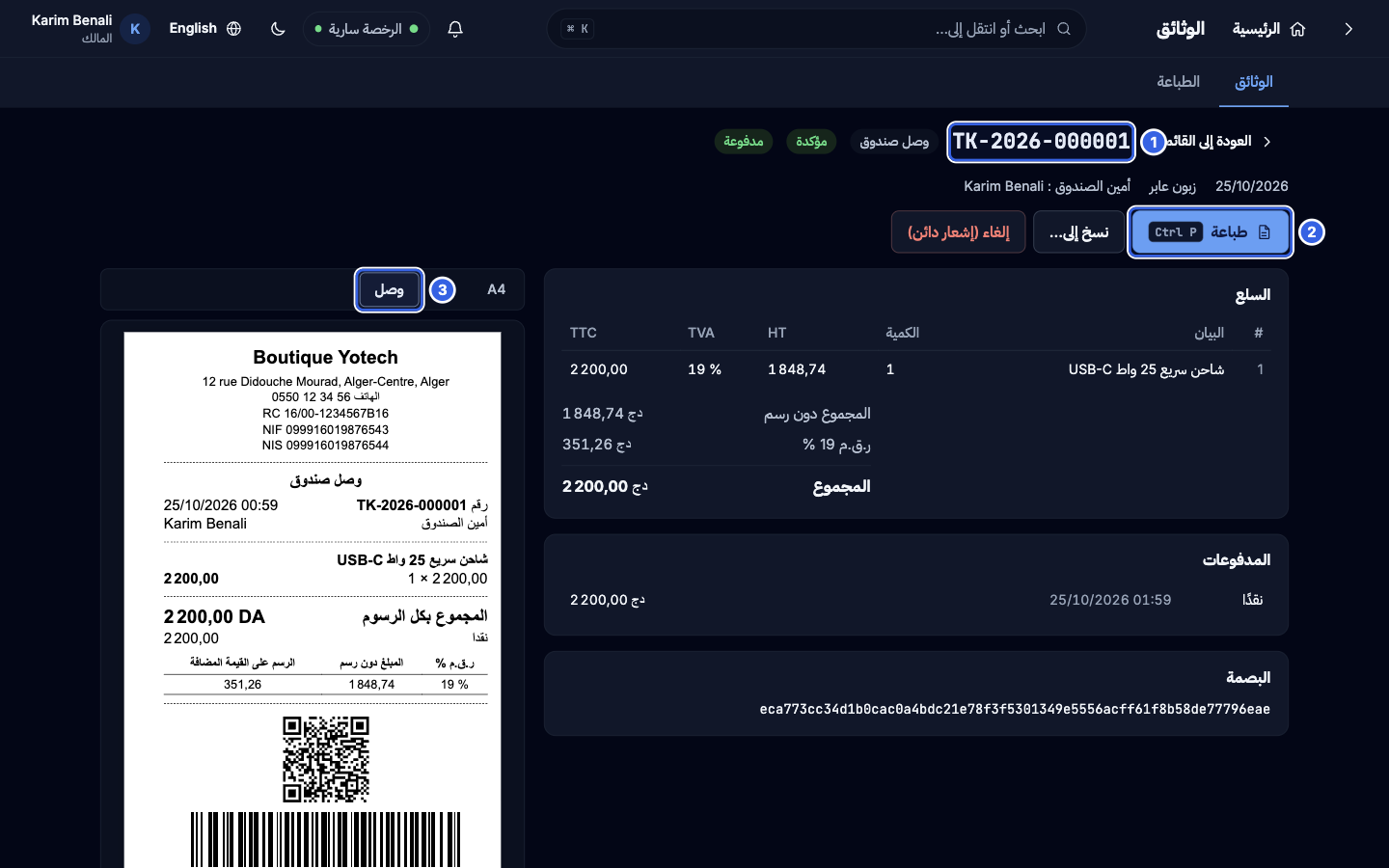Toggle dark mode moon icon
The width and height of the screenshot is (1389, 868).
coord(278,29)
